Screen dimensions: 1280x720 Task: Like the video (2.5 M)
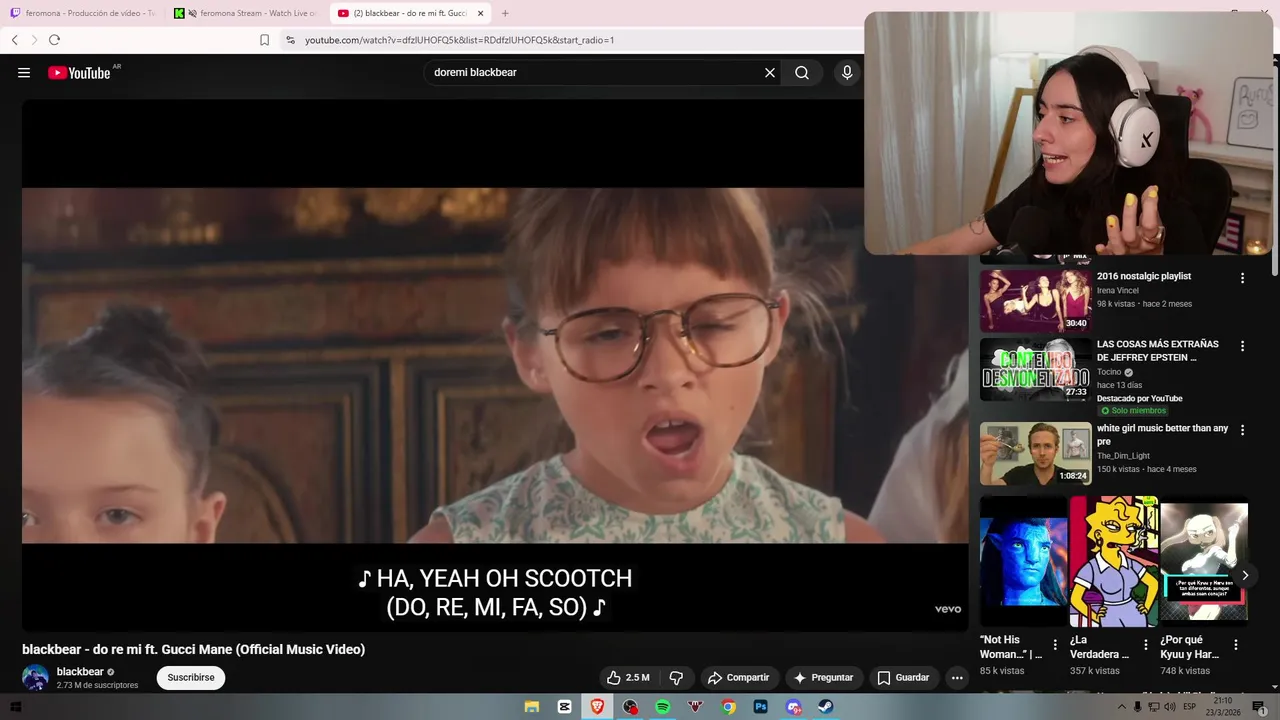click(x=628, y=678)
